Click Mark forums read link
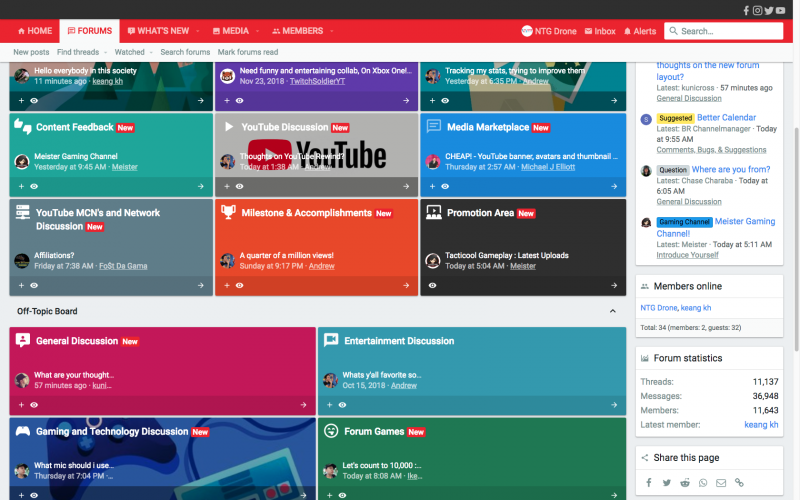Image resolution: width=800 pixels, height=500 pixels. 248,52
